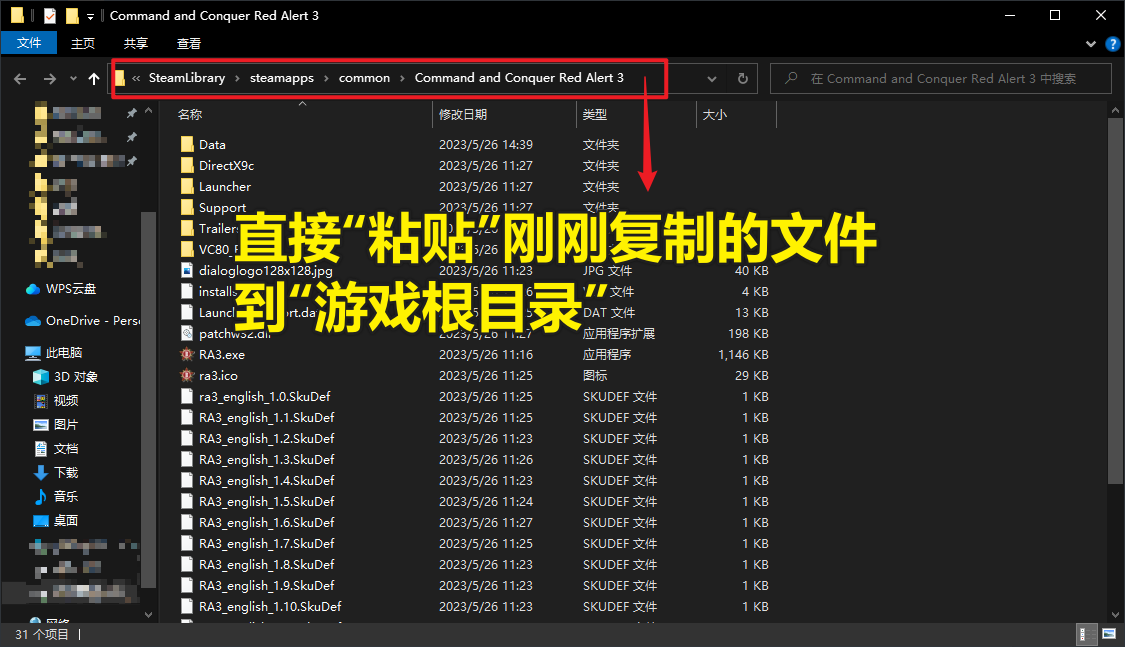1125x647 pixels.
Task: Expand the address bar history dropdown
Action: tap(712, 78)
